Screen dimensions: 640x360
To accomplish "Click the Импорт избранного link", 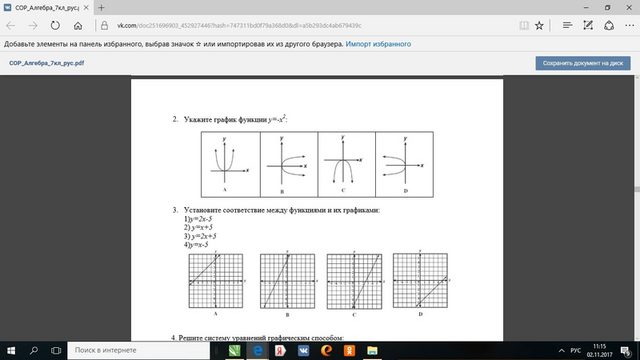I will pos(378,44).
